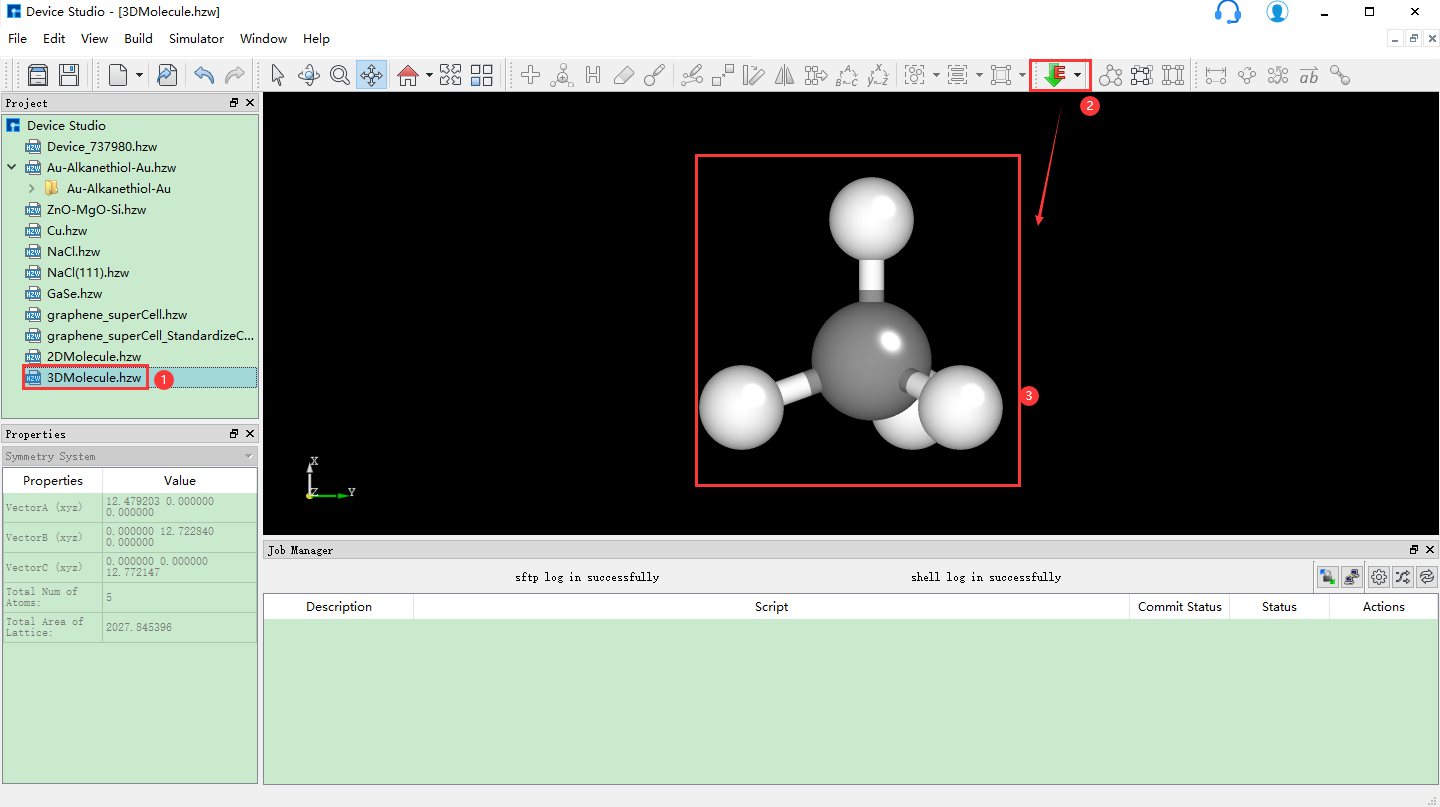Toggle the selection arrow tool
The image size is (1440, 807).
tap(277, 75)
